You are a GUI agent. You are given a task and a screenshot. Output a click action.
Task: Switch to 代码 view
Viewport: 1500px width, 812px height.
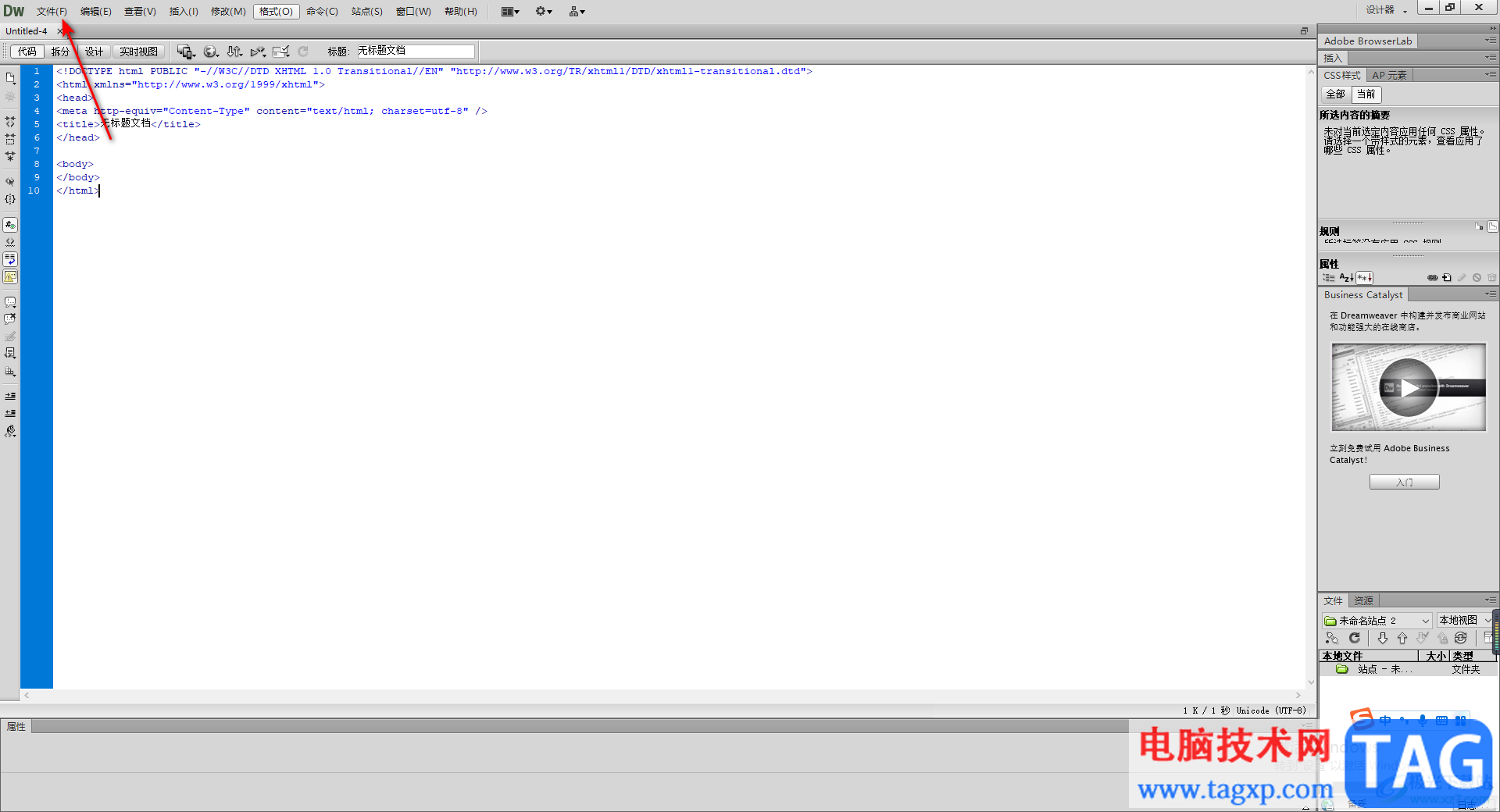(27, 52)
